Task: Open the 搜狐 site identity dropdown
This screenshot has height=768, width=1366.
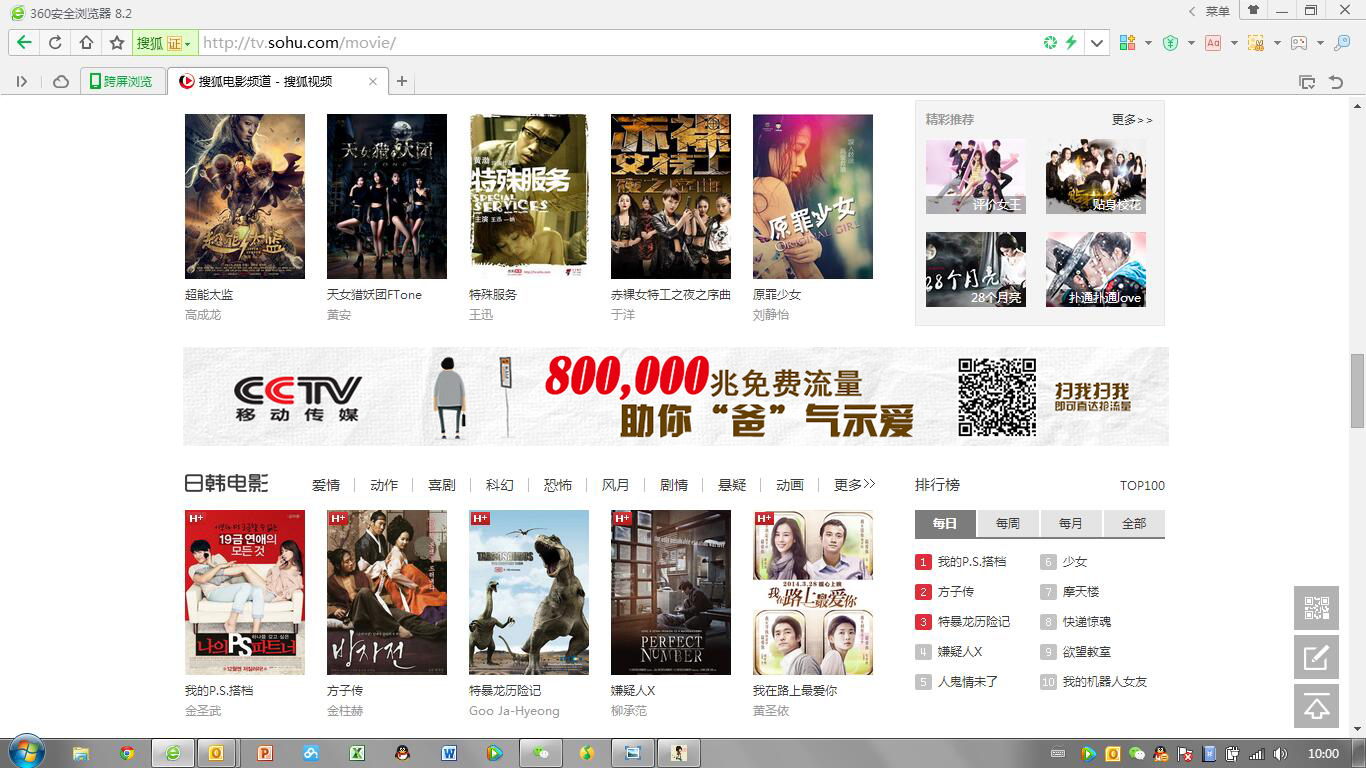Action: 164,43
